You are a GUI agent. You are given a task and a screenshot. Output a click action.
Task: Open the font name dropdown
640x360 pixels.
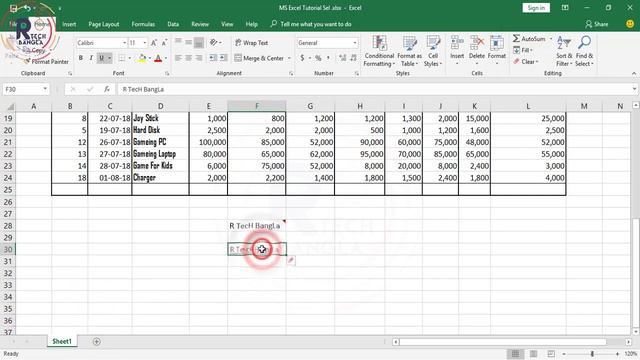coord(124,43)
